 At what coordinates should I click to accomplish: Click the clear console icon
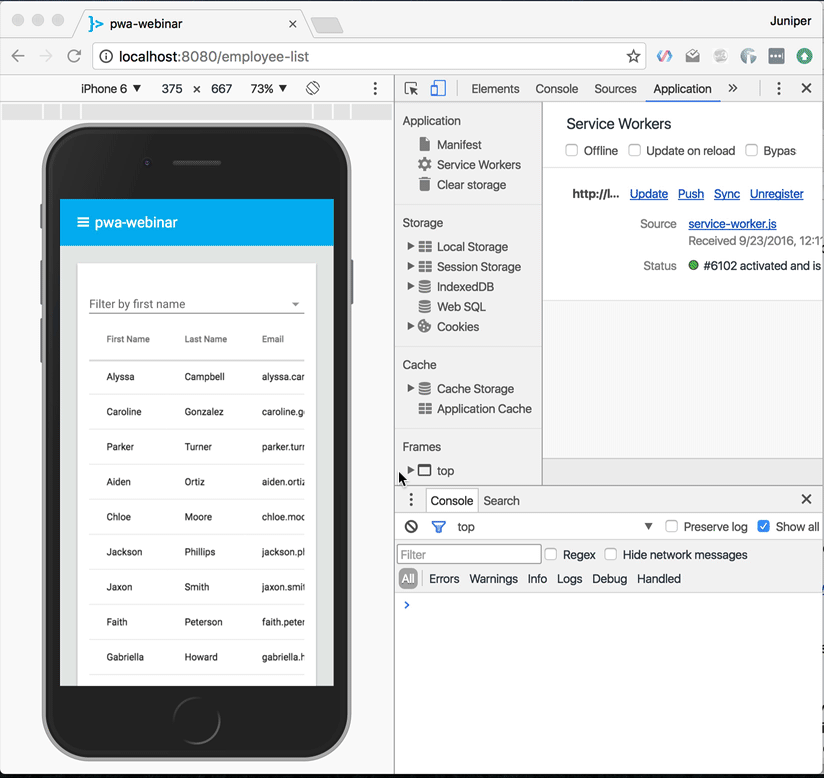(411, 527)
